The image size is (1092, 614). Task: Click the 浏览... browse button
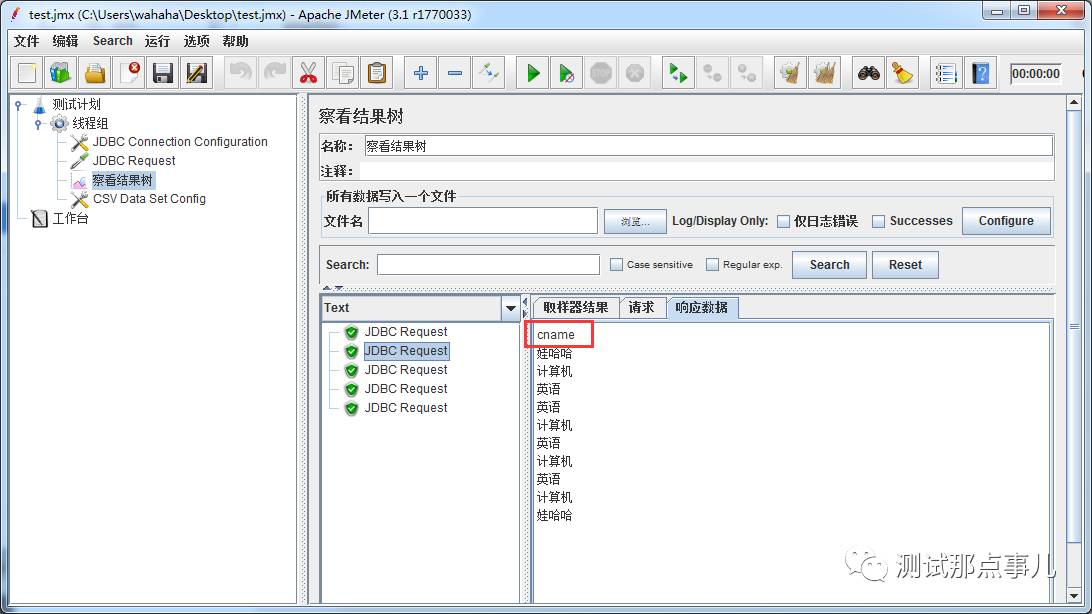[635, 221]
